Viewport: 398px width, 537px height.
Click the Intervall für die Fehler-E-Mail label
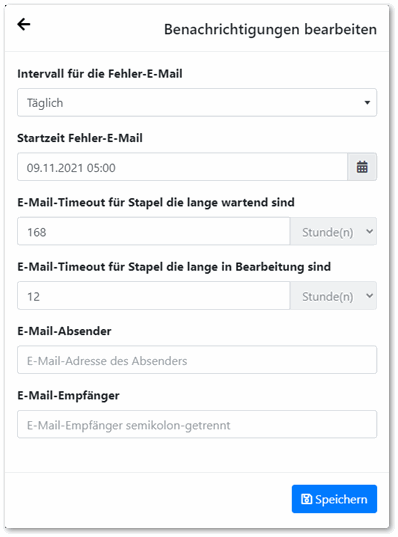(x=100, y=74)
